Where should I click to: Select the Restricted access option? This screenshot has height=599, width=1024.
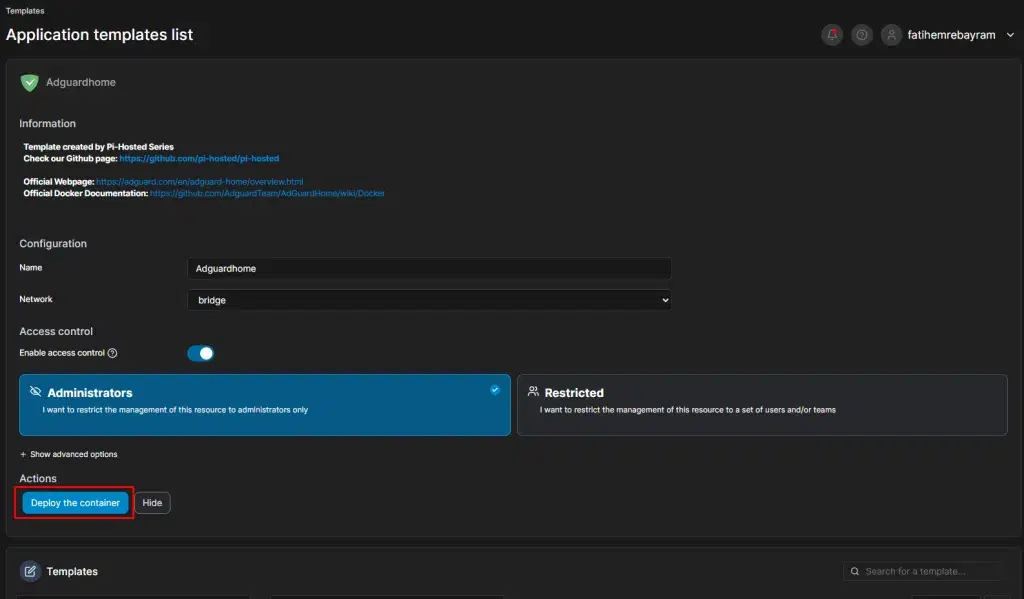[x=762, y=405]
